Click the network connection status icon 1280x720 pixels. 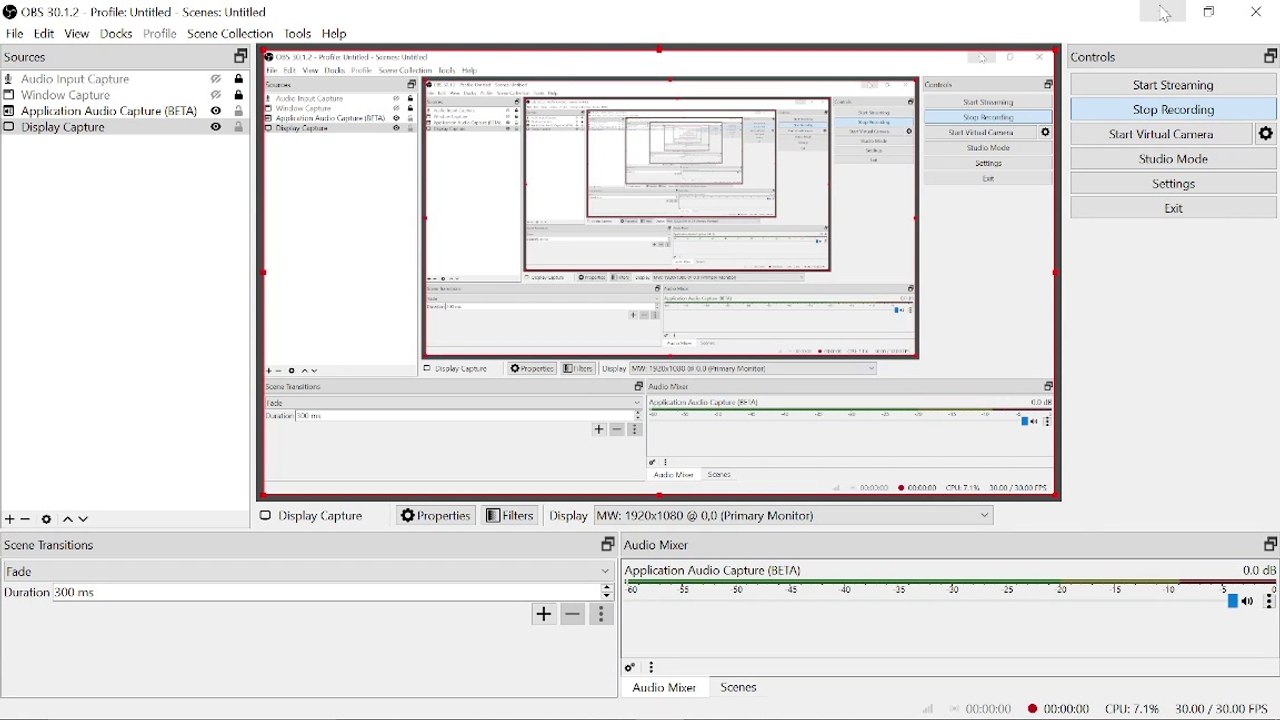coord(928,709)
